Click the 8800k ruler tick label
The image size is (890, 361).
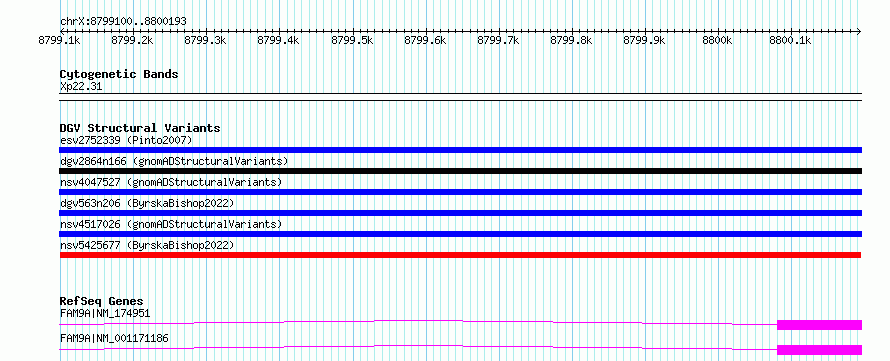coord(717,40)
